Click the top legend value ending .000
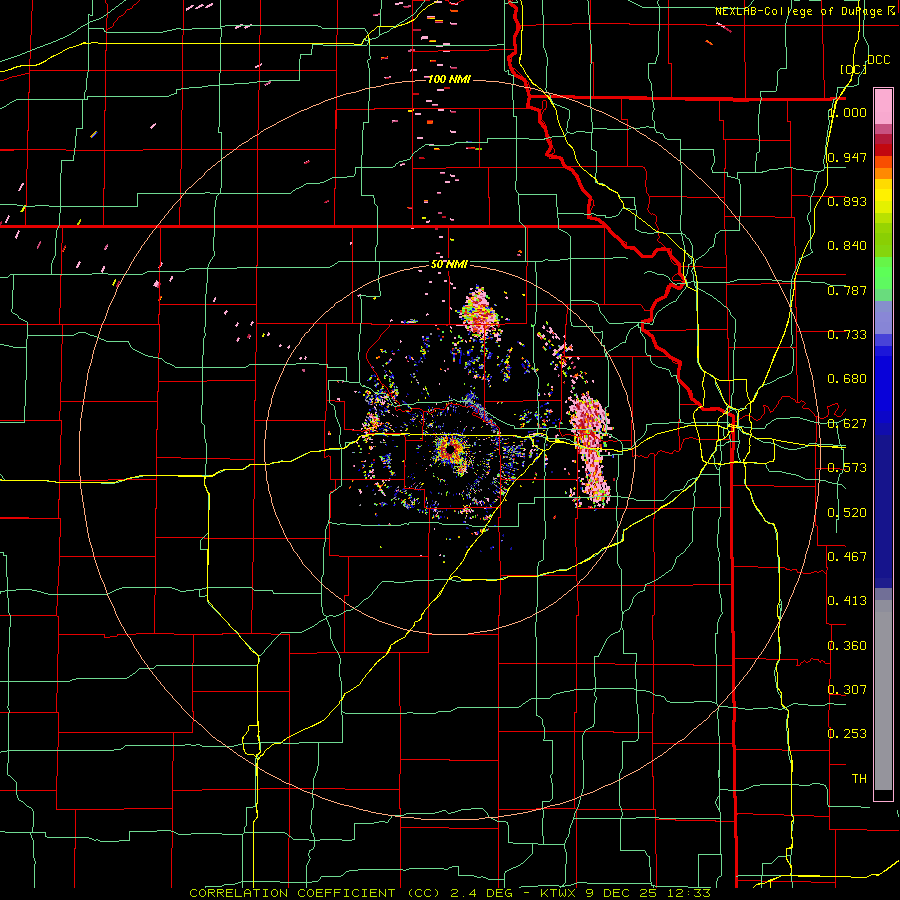This screenshot has width=900, height=900. tap(847, 113)
